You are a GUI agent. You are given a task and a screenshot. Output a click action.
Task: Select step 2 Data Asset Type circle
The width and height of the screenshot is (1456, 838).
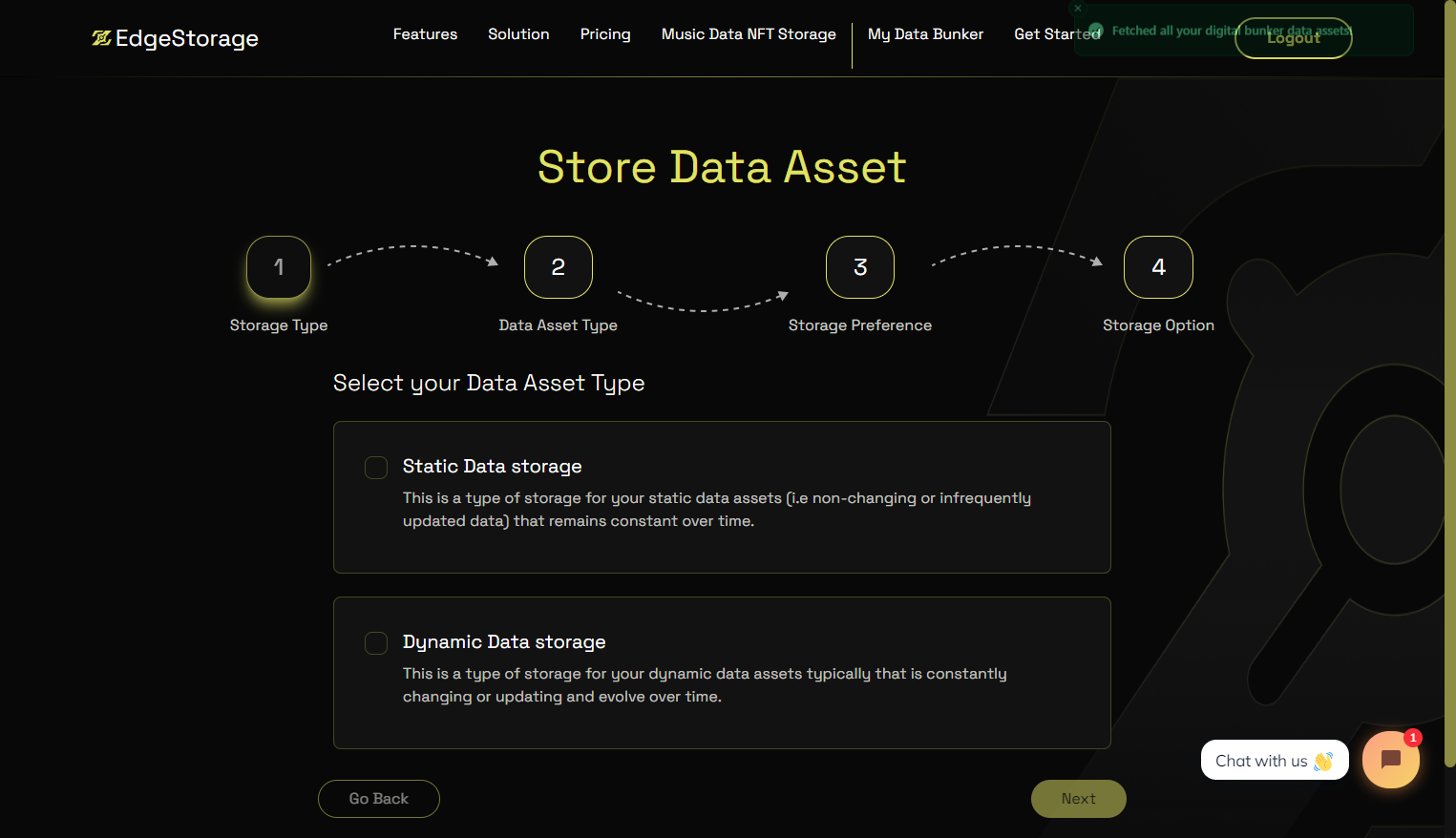tap(559, 267)
